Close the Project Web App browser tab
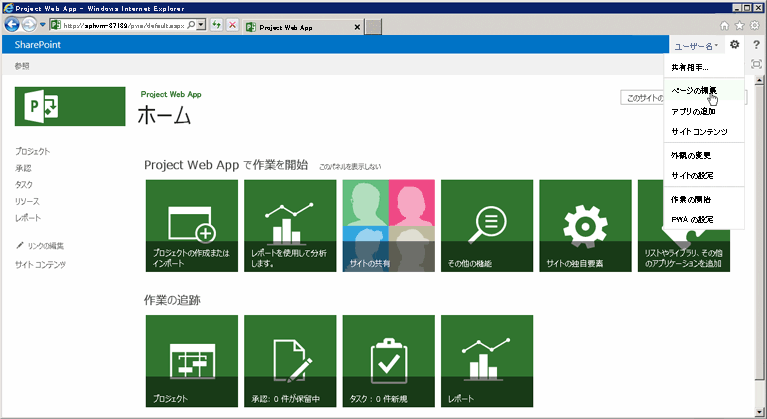 tap(357, 27)
